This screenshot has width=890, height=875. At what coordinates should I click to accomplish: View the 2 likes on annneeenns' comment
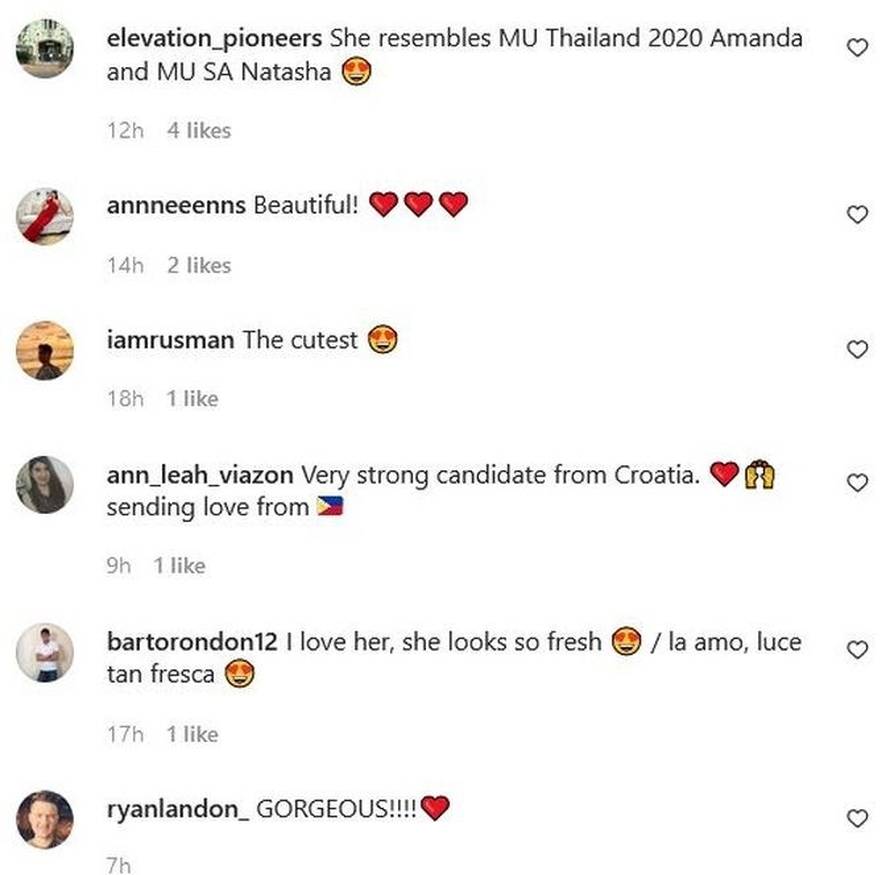[199, 265]
